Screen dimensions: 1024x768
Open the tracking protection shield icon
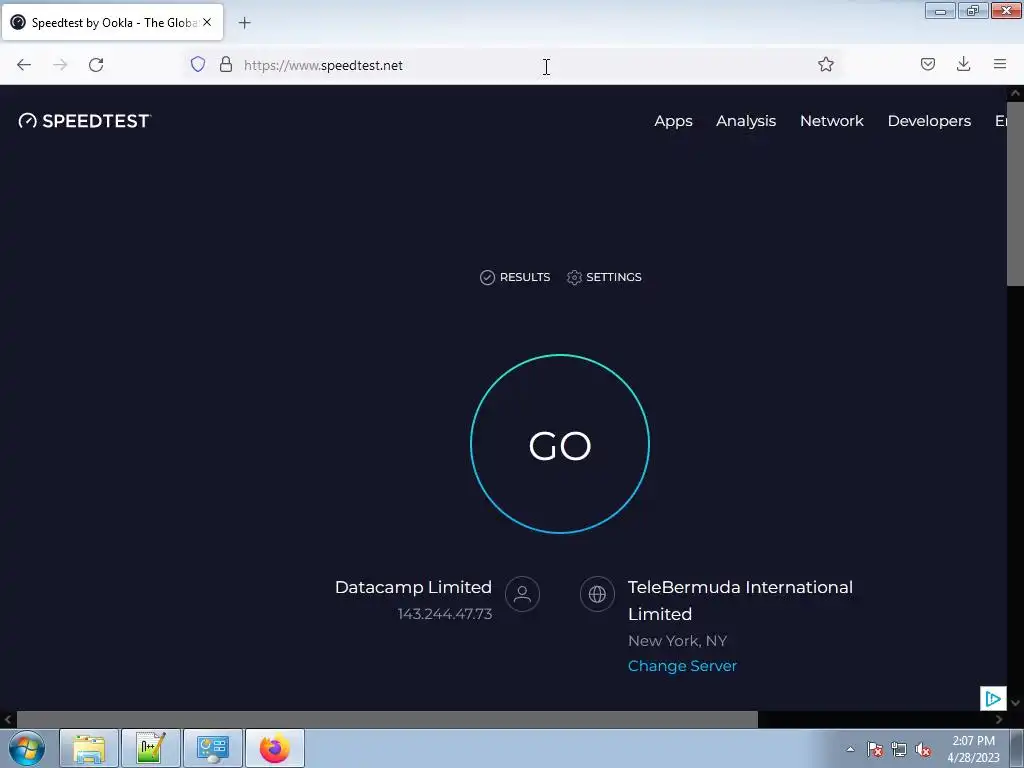pyautogui.click(x=198, y=64)
